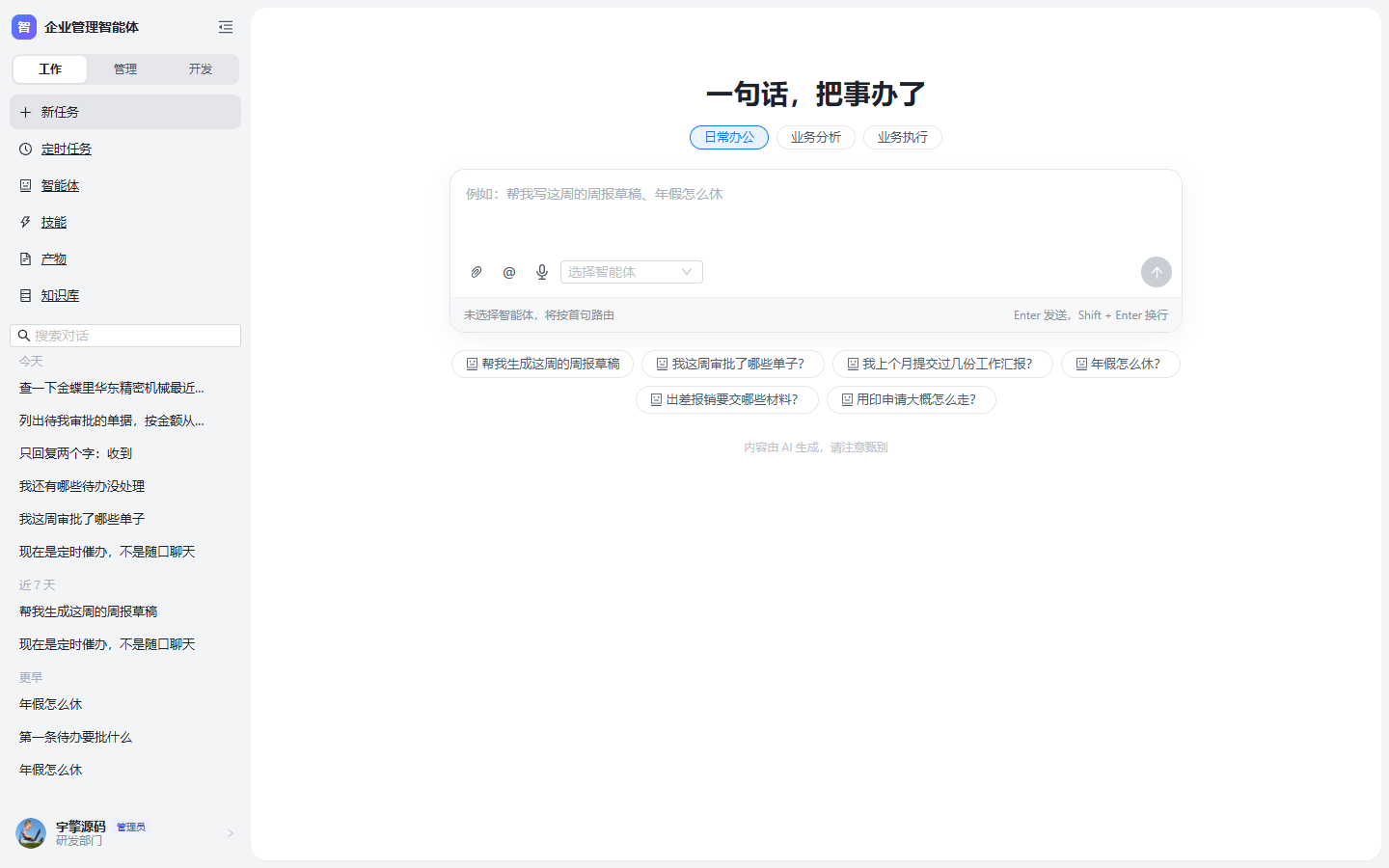Click the robot icon beside 智能体

26,185
